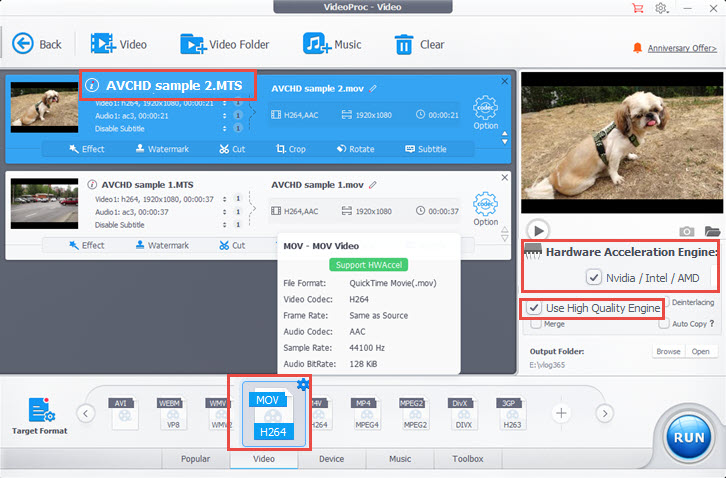Select AVI output format
Image resolution: width=726 pixels, height=478 pixels.
pyautogui.click(x=124, y=413)
